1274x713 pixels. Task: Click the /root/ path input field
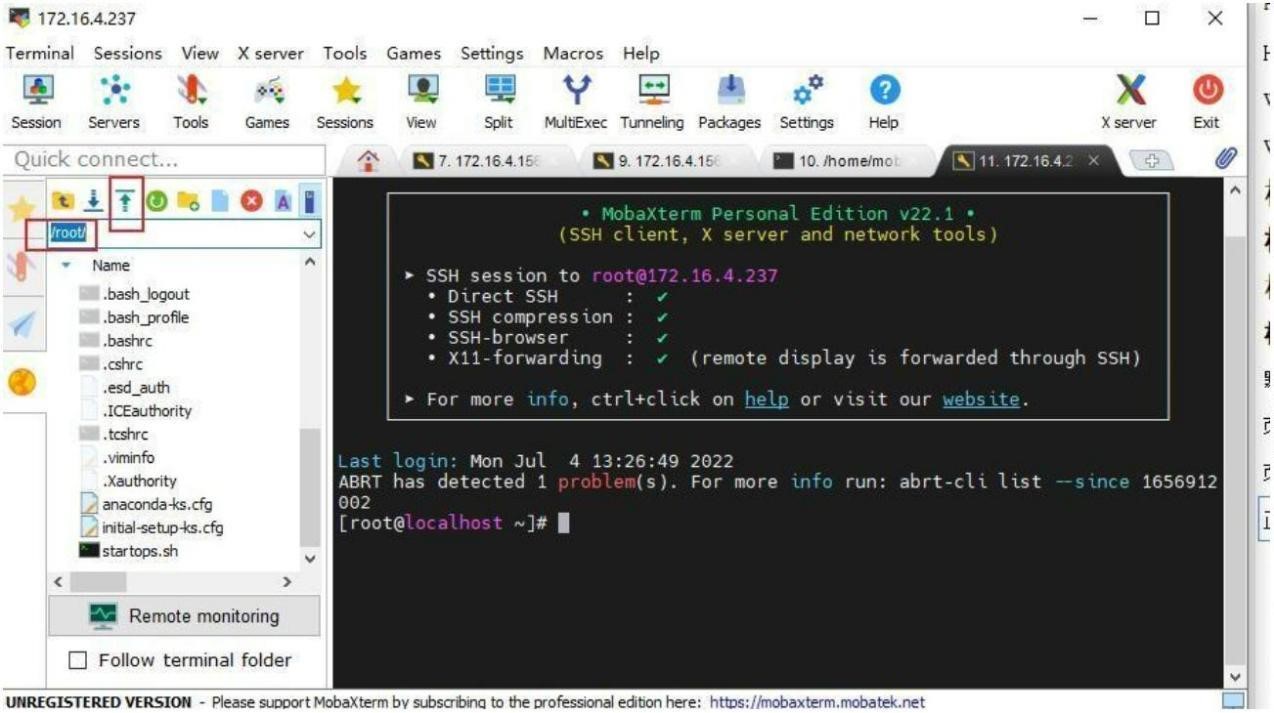click(173, 234)
